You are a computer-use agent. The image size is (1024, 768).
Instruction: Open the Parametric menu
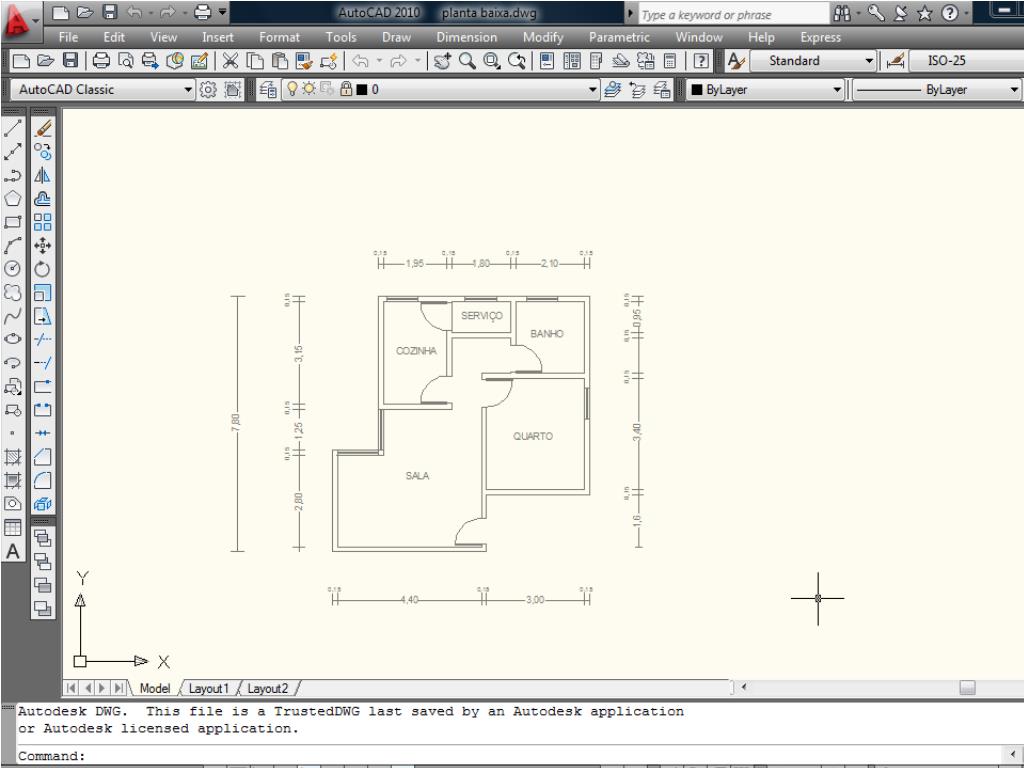pos(619,37)
